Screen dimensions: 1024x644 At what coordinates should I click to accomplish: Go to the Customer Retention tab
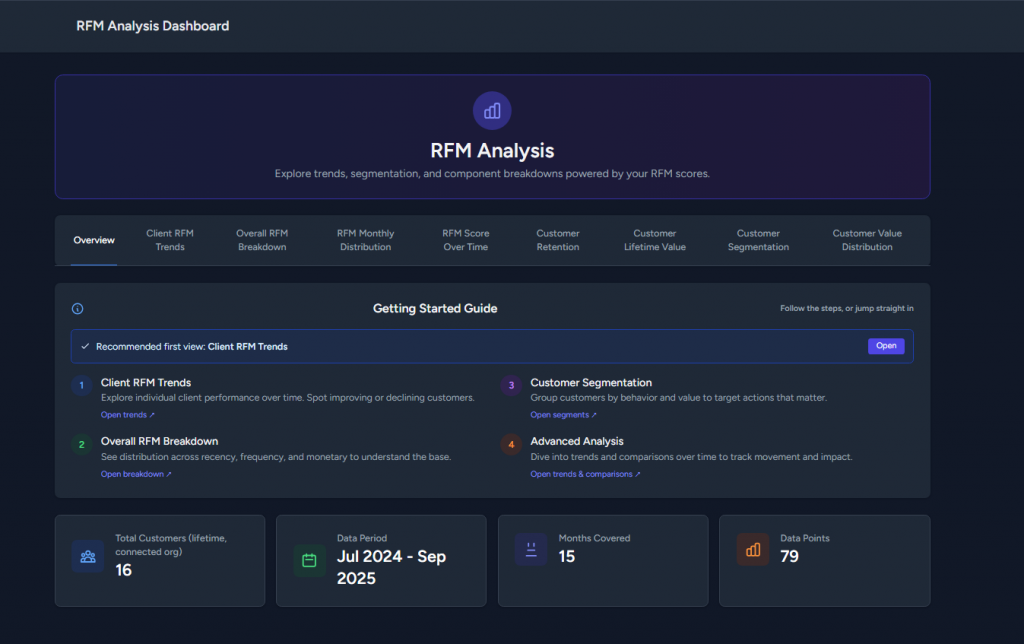[558, 240]
